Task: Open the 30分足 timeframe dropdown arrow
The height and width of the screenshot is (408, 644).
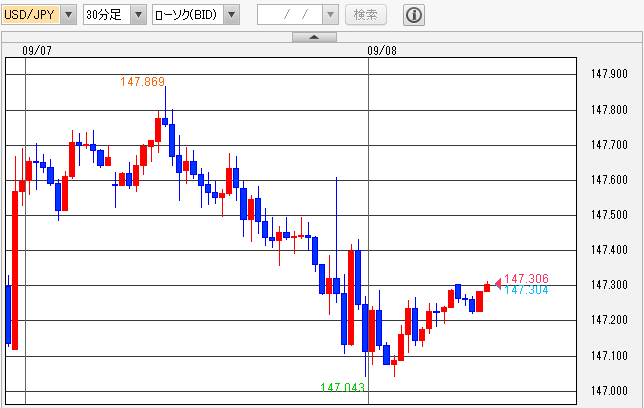Action: click(138, 15)
